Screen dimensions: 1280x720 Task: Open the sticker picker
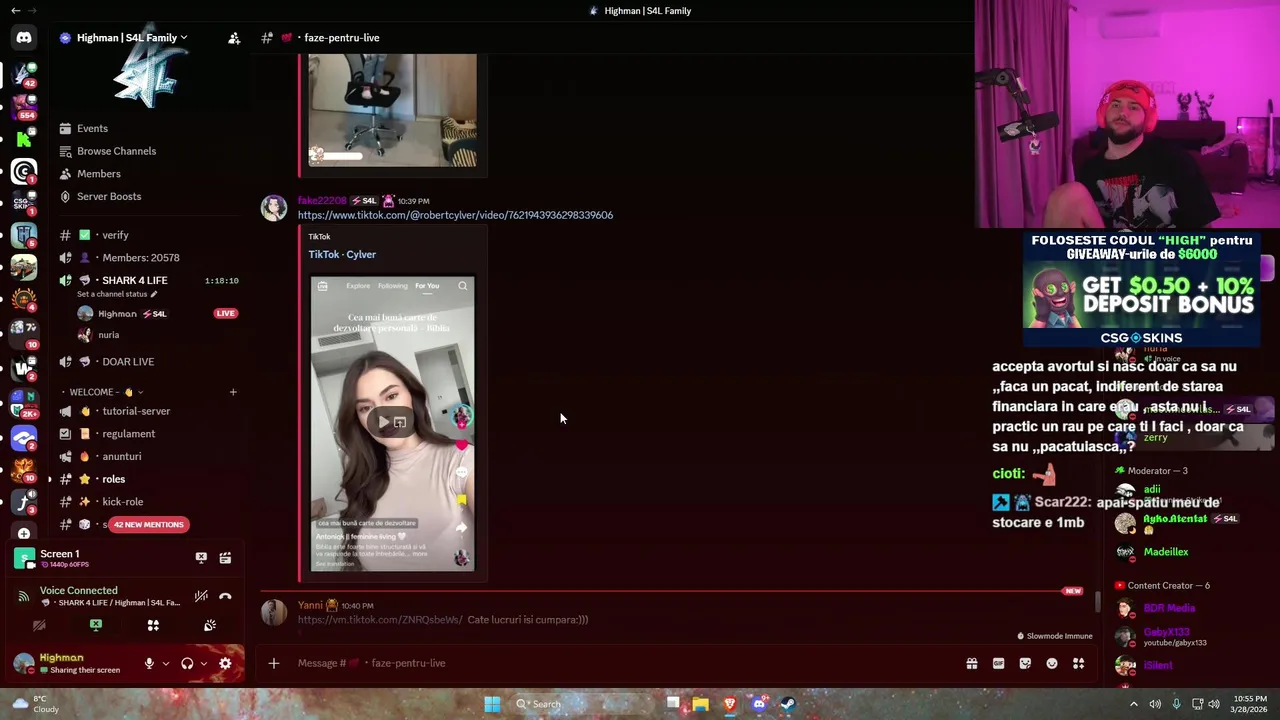click(1025, 663)
